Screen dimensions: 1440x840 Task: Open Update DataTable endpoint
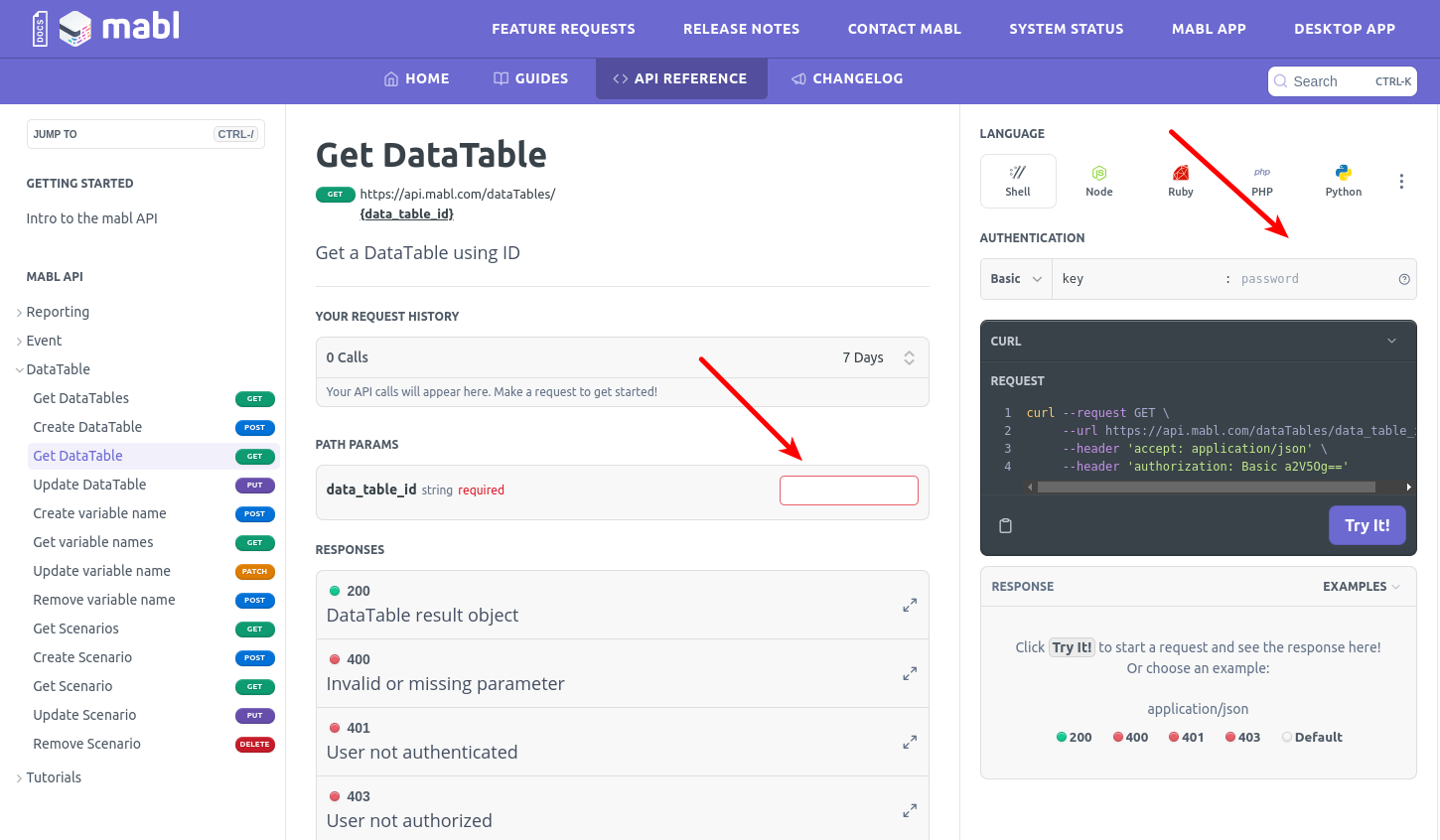(x=154, y=485)
